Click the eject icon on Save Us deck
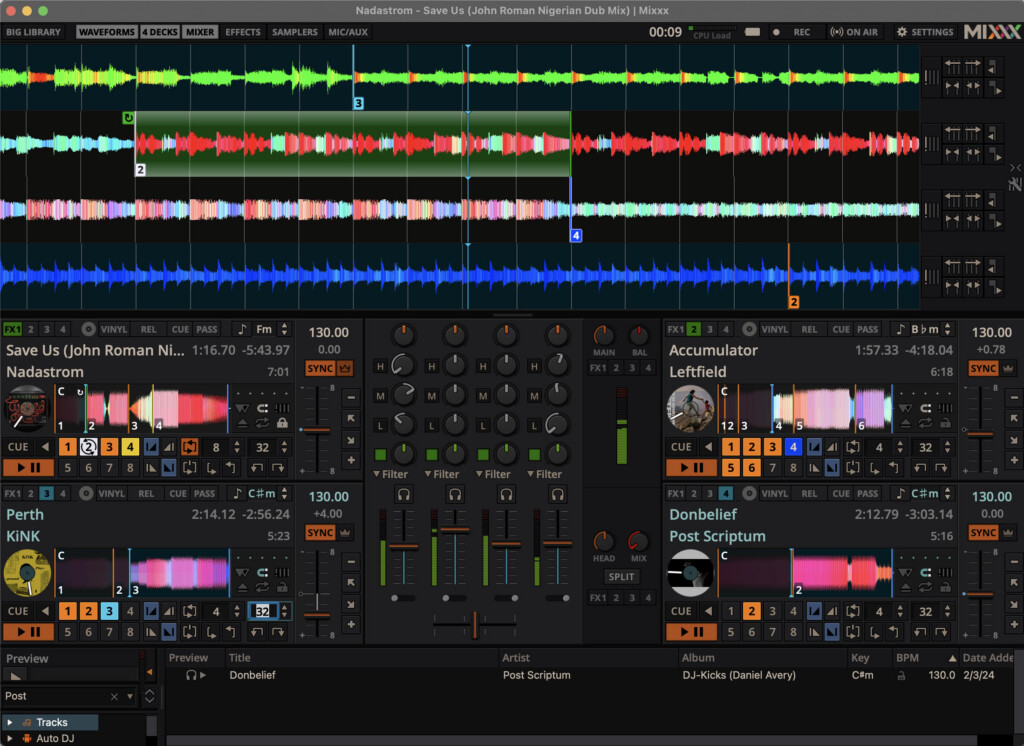Image resolution: width=1024 pixels, height=746 pixels. (x=242, y=423)
